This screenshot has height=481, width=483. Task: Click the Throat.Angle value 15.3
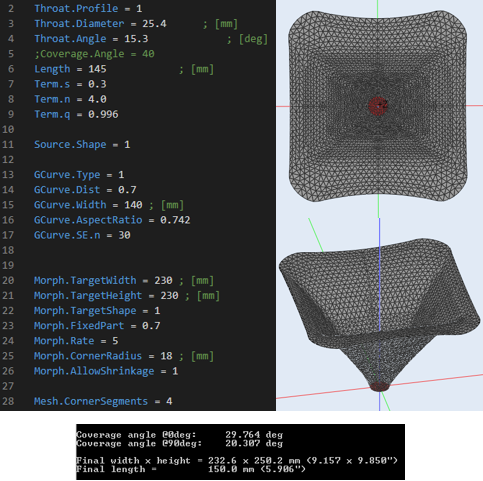pos(136,39)
